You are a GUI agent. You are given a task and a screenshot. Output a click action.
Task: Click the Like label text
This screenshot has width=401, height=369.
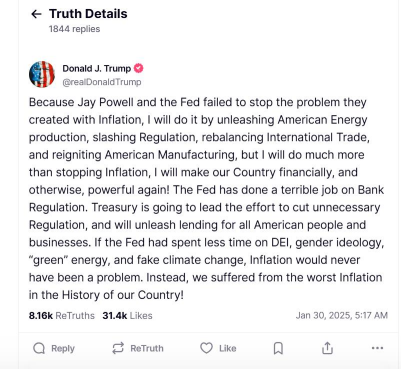(228, 348)
